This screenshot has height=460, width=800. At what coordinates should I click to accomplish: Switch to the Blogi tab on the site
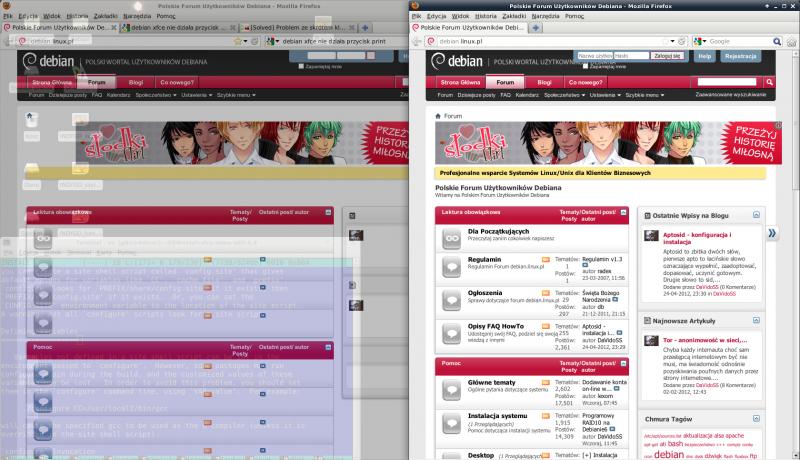coord(544,81)
